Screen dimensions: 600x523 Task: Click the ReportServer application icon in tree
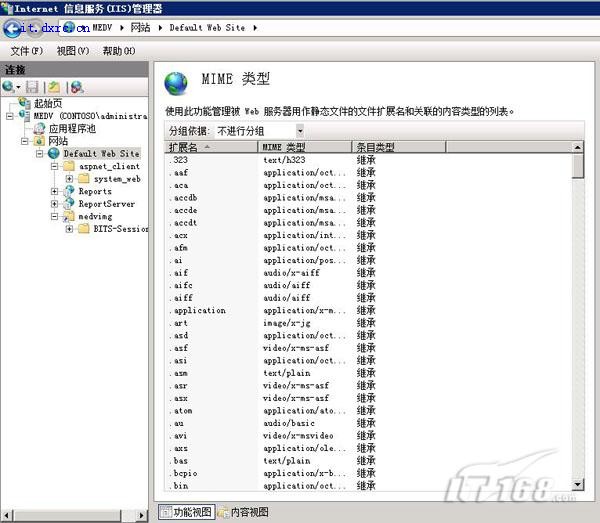pyautogui.click(x=69, y=204)
